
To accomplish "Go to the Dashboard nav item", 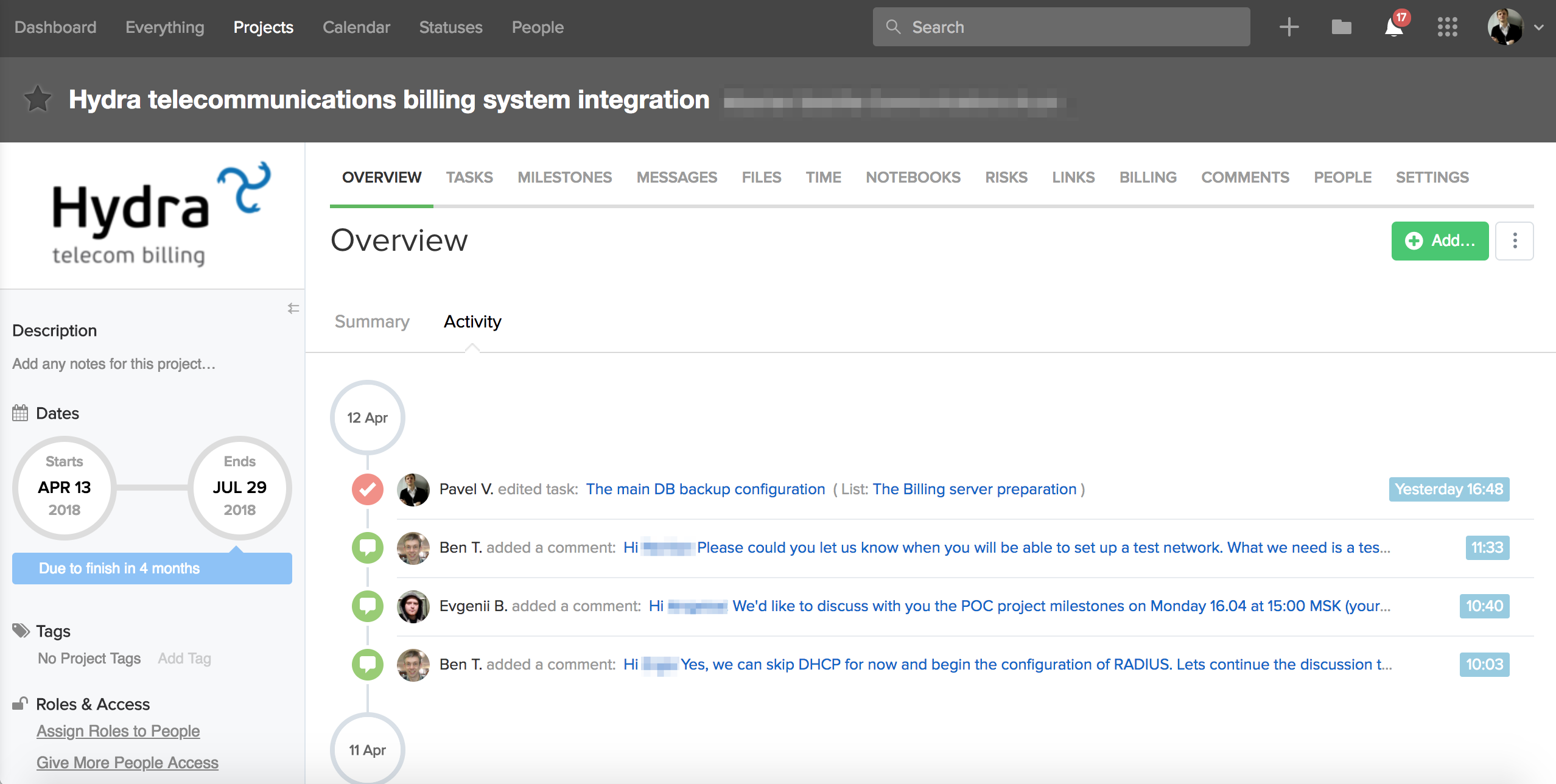I will pyautogui.click(x=55, y=27).
